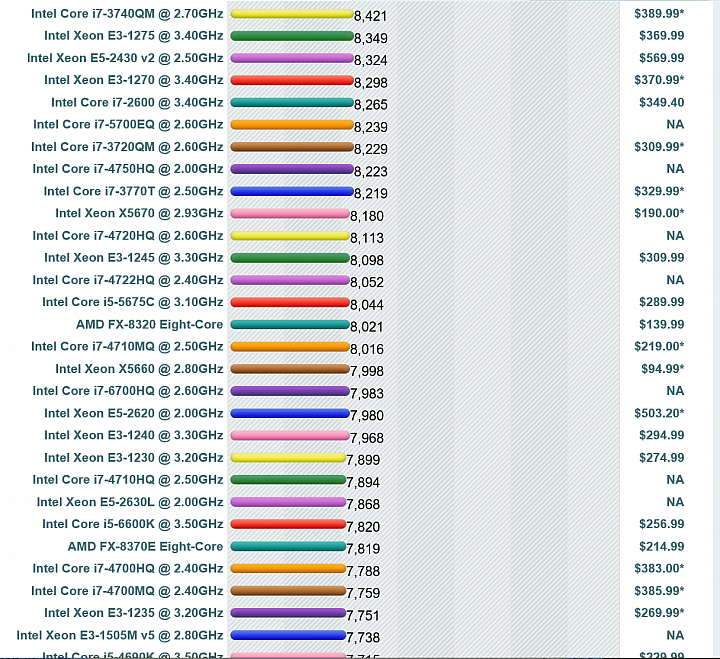Select Intel Xeon E3-1505M v5 @ 2.80GHz
720x659 pixels.
(120, 636)
